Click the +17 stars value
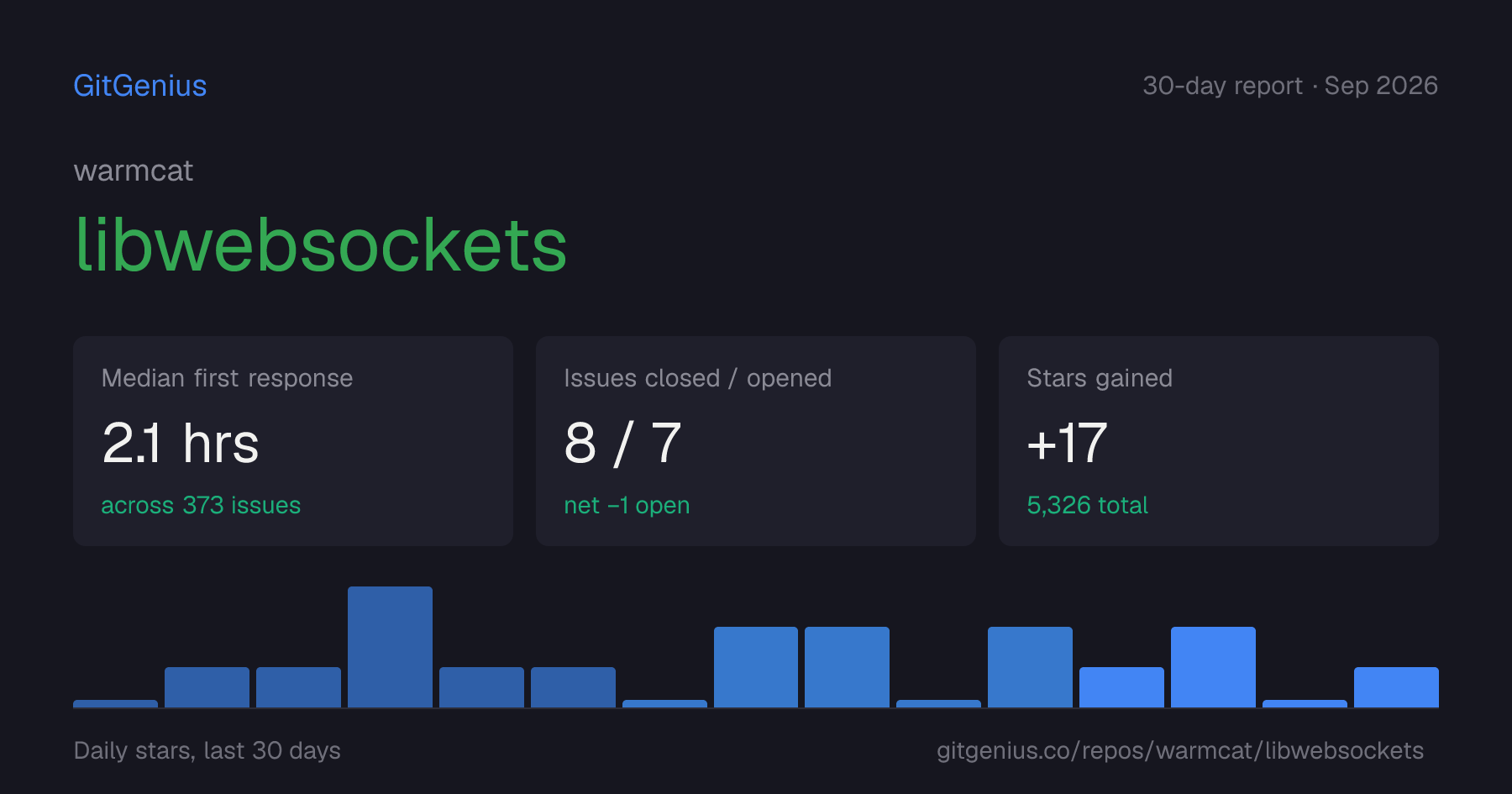 (x=1067, y=443)
